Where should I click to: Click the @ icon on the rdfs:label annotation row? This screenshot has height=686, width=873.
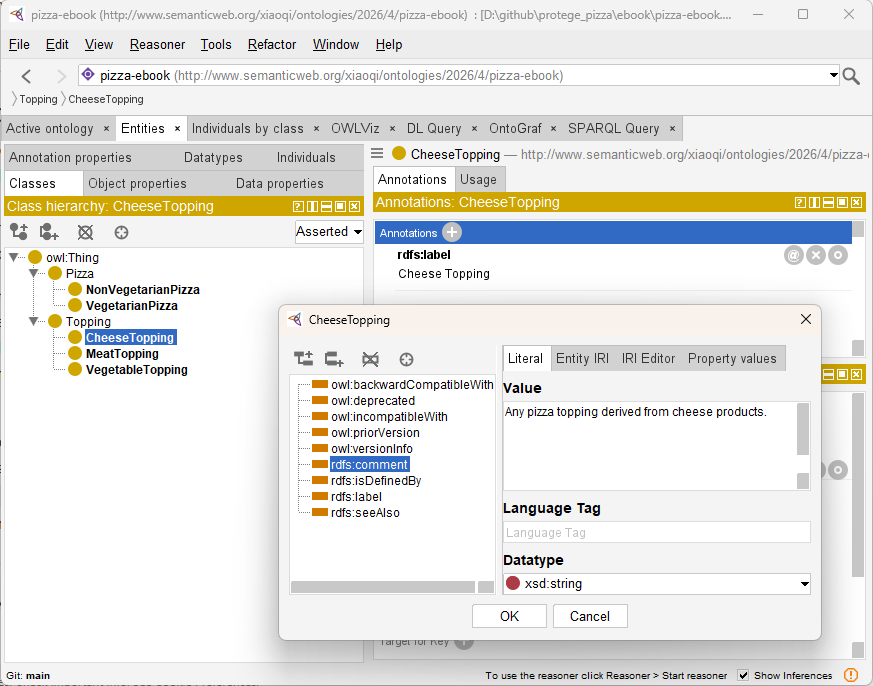793,256
